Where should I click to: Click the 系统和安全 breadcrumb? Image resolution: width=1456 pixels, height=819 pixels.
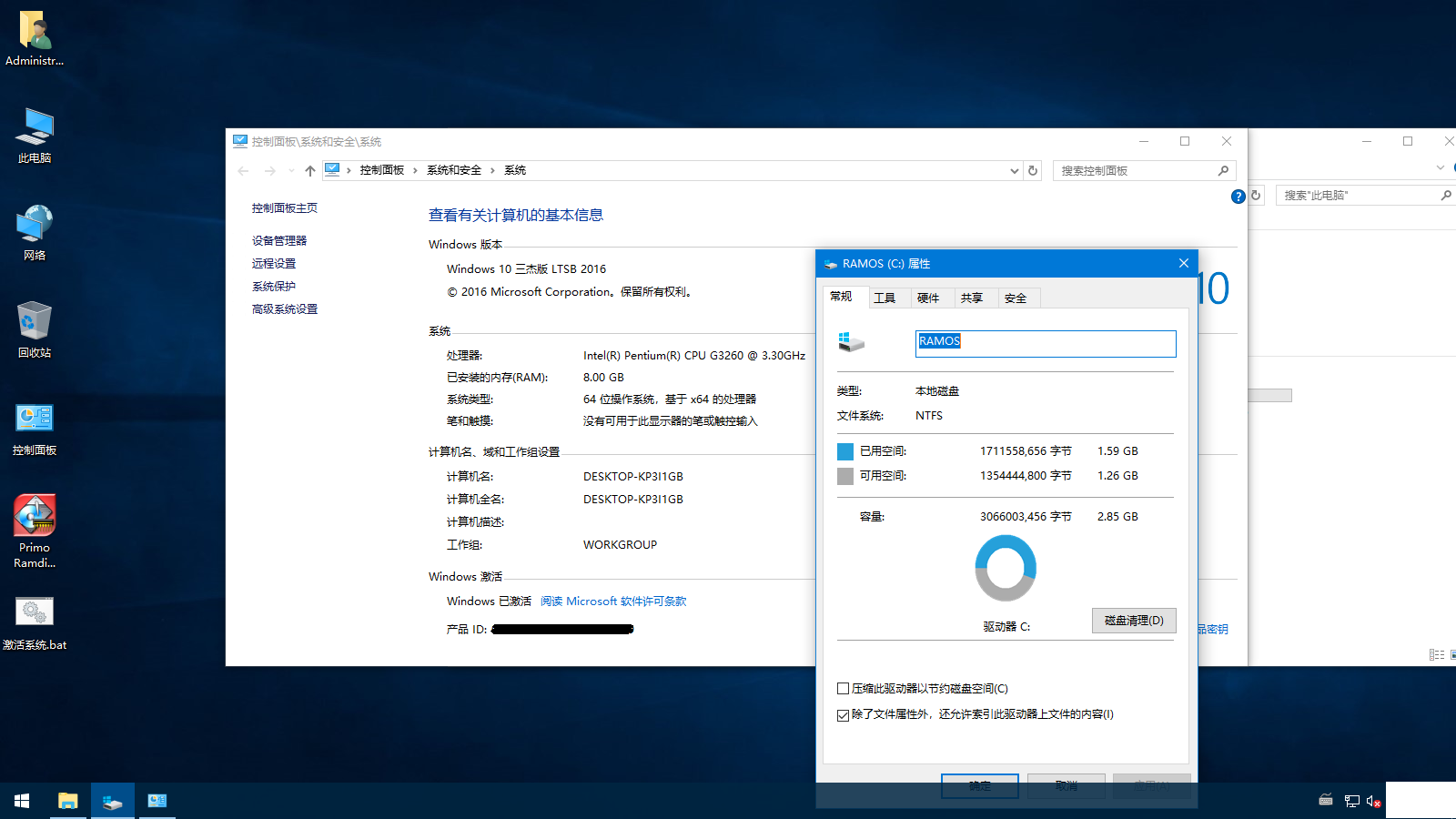point(454,171)
